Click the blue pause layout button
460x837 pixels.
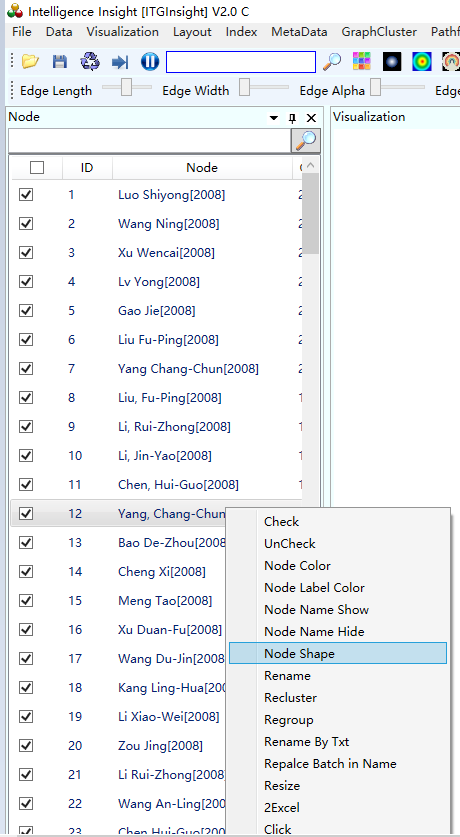pos(150,62)
